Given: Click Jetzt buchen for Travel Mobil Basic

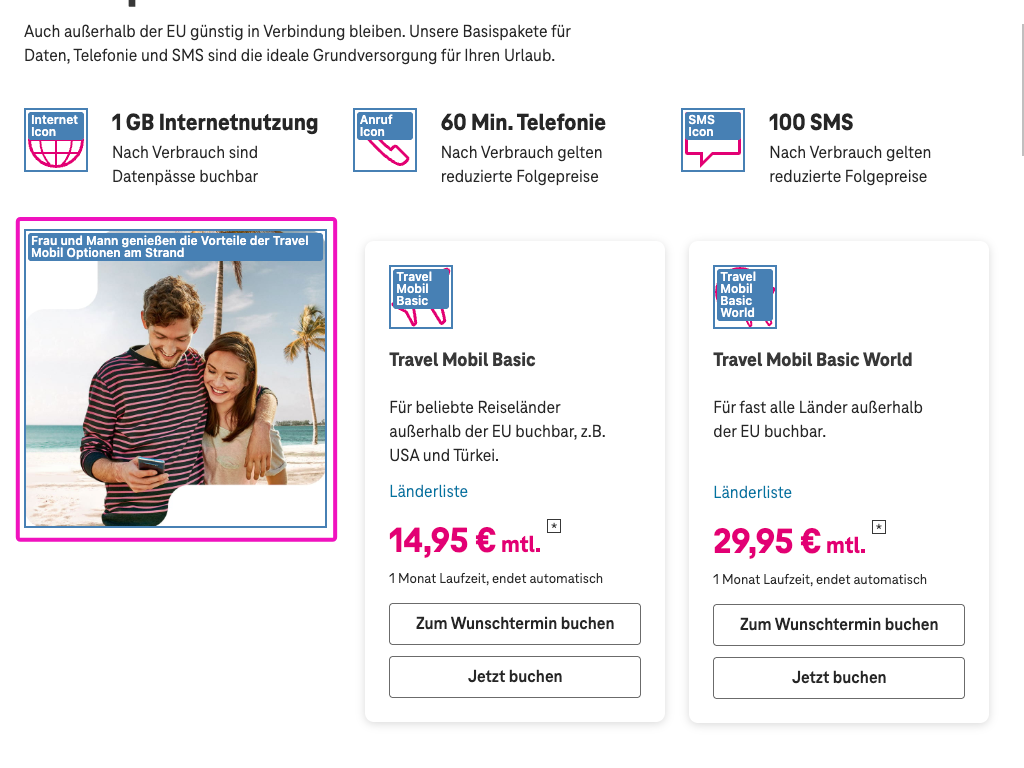Looking at the screenshot, I should click(x=514, y=677).
